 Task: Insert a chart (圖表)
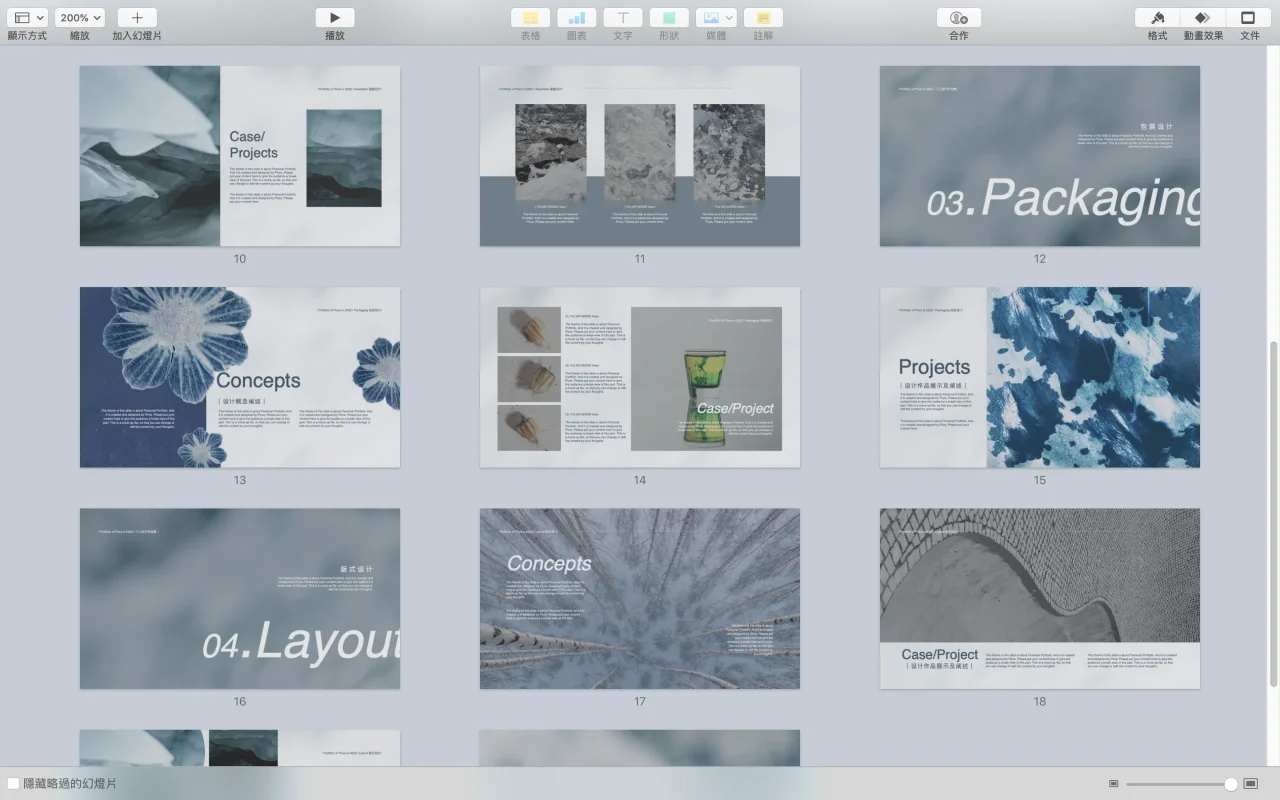click(577, 18)
